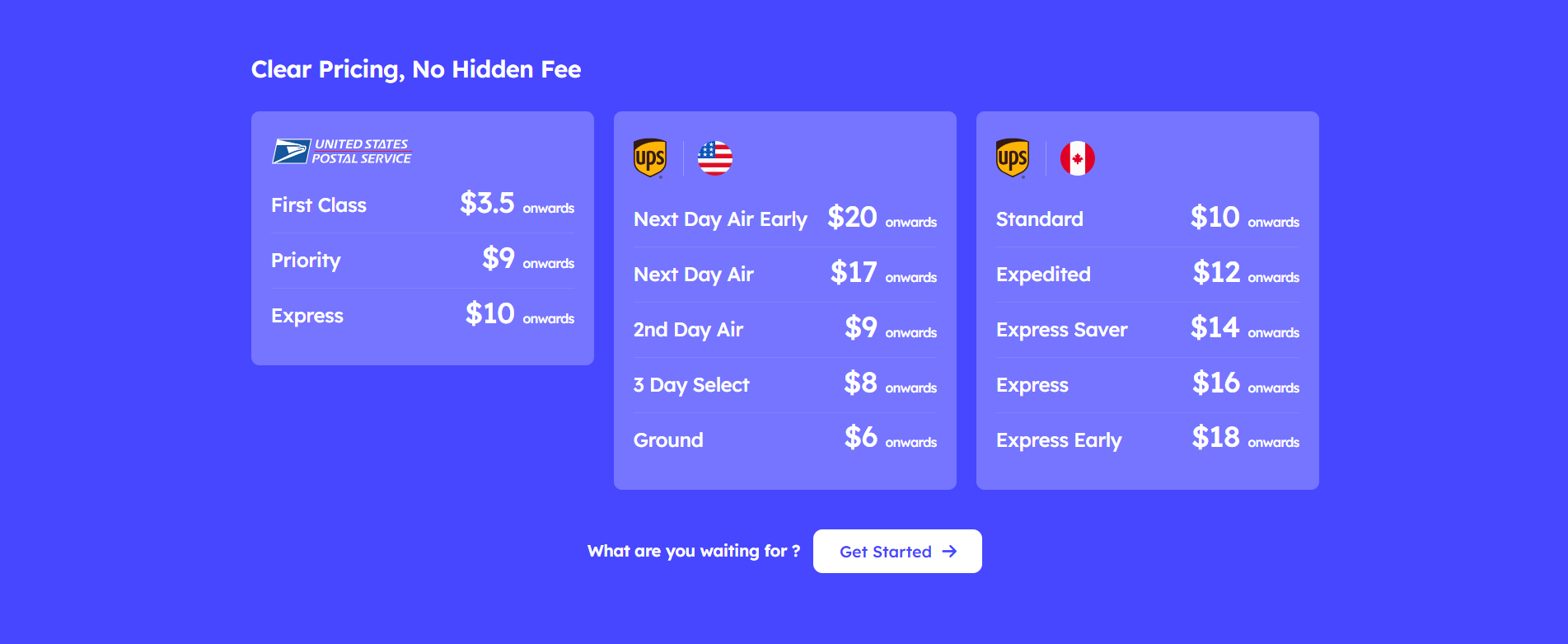This screenshot has height=644, width=1568.
Task: Click the UPS Ground service label
Action: 668,440
